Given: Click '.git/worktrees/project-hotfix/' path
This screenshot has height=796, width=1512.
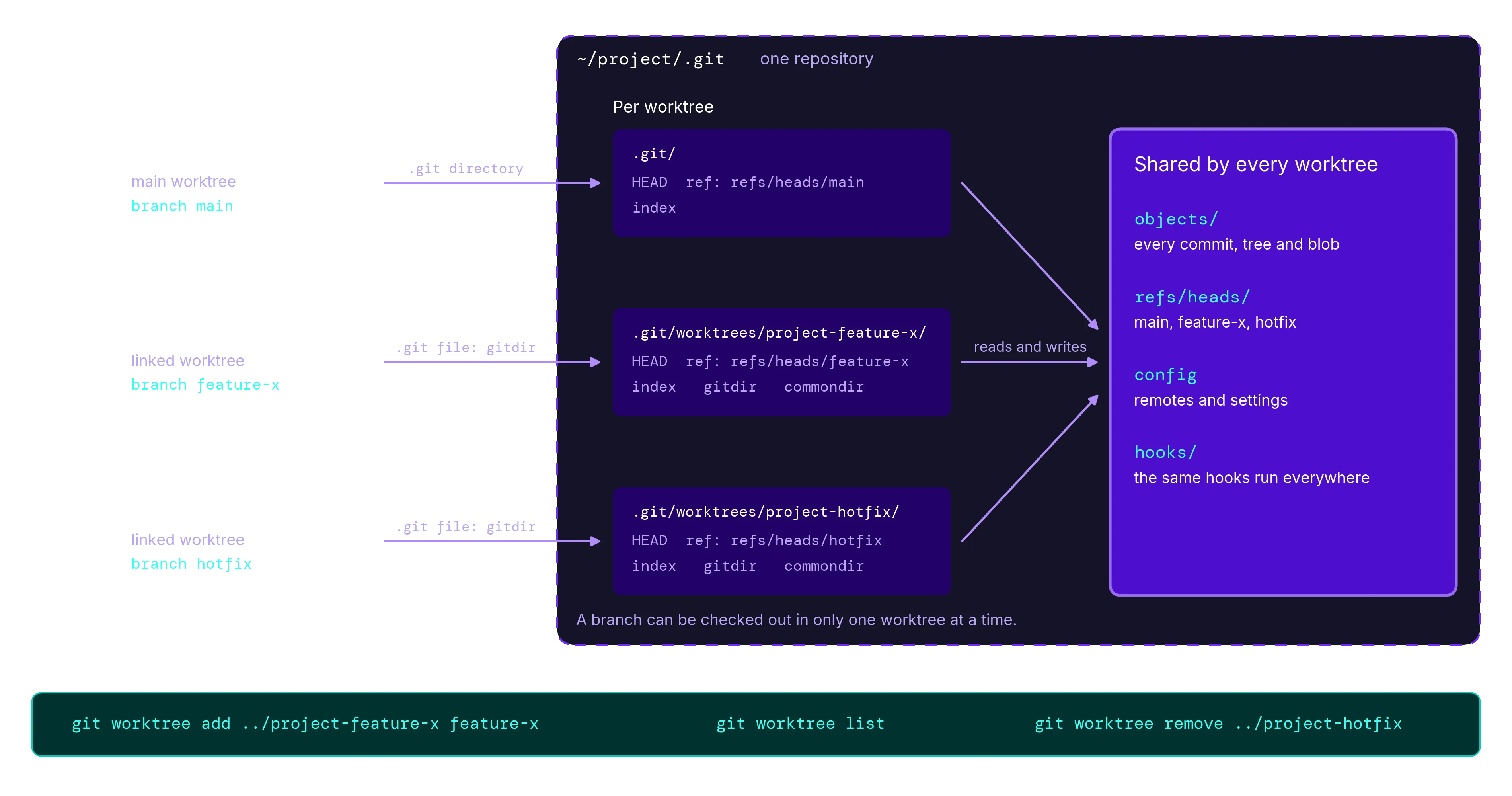Looking at the screenshot, I should coord(766,512).
